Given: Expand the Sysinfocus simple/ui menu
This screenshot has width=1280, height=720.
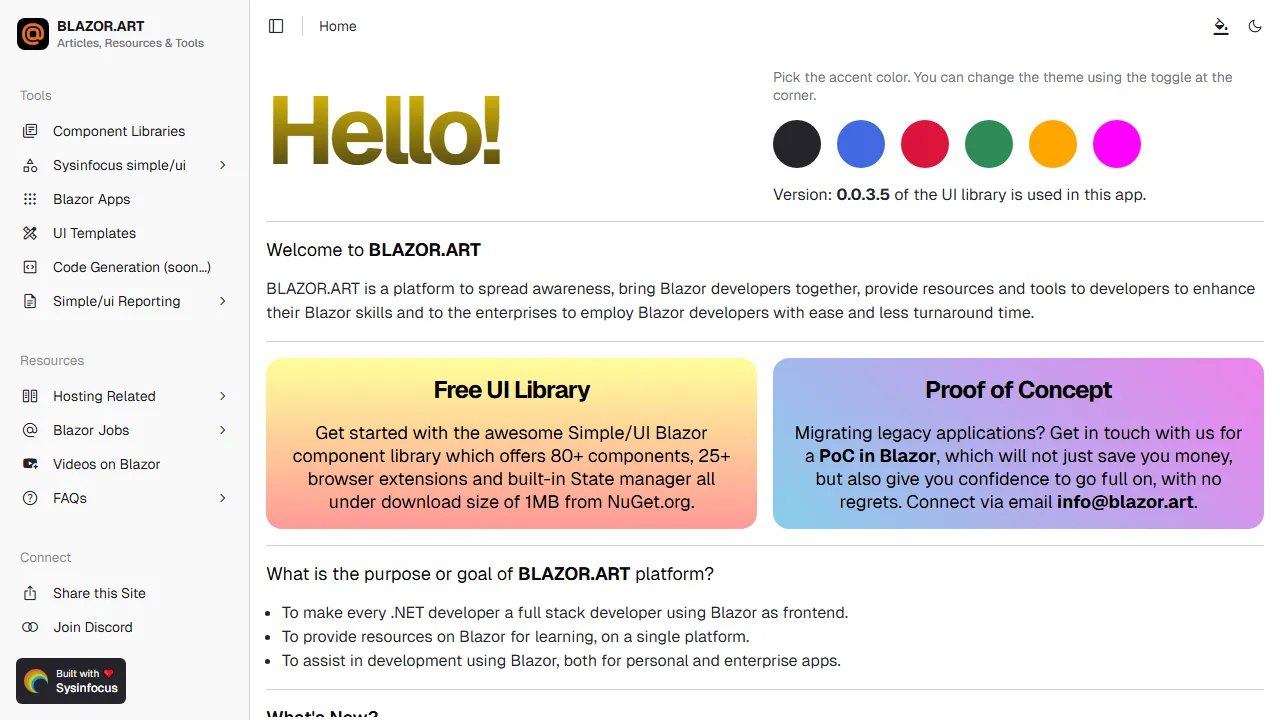Looking at the screenshot, I should 119,165.
